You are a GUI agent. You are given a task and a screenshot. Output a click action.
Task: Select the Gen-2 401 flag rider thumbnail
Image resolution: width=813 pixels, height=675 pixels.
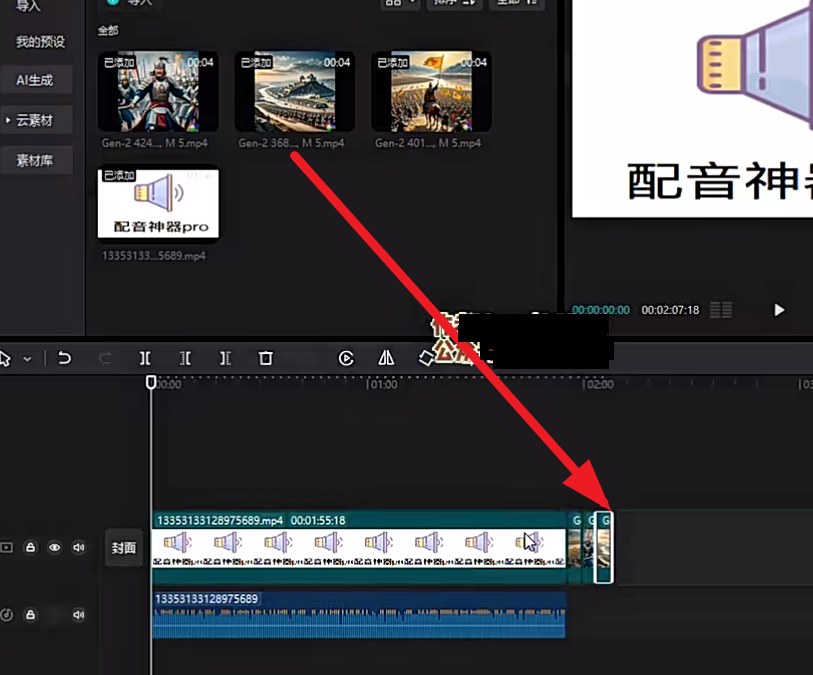[431, 91]
